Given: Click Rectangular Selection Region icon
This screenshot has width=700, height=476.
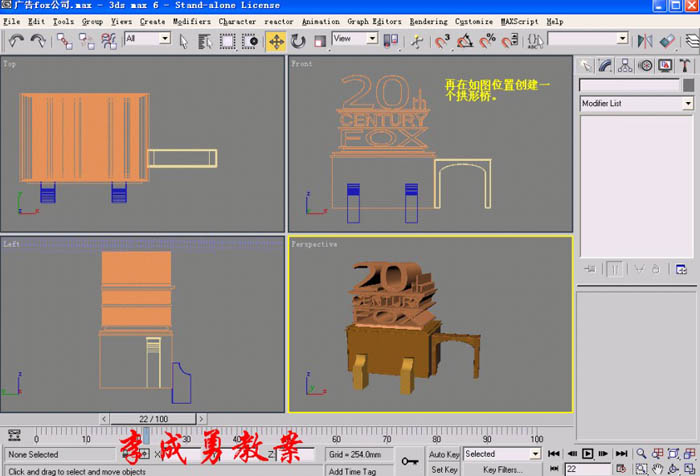Looking at the screenshot, I should pyautogui.click(x=227, y=42).
